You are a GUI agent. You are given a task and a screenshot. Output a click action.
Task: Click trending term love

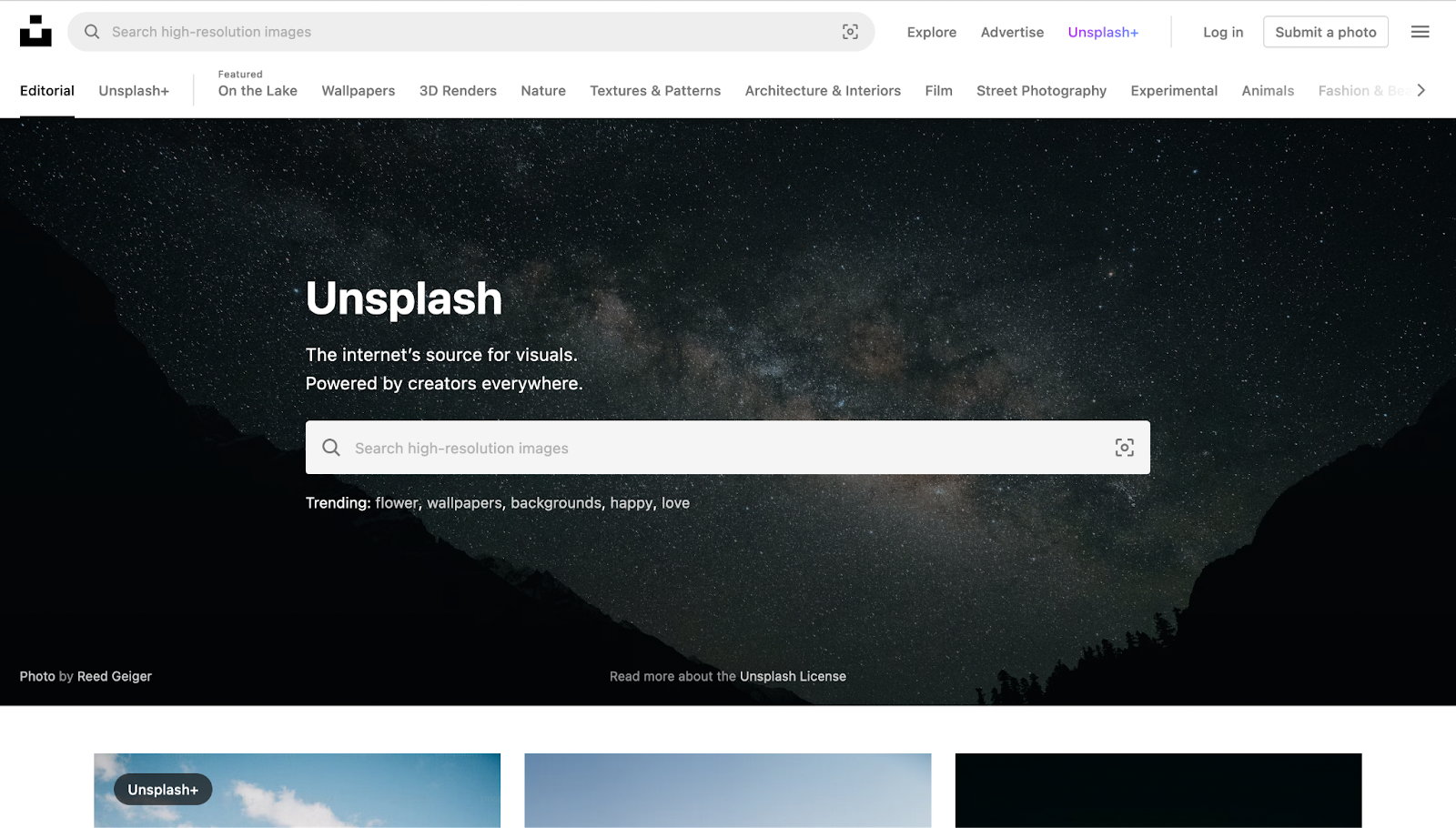point(675,503)
